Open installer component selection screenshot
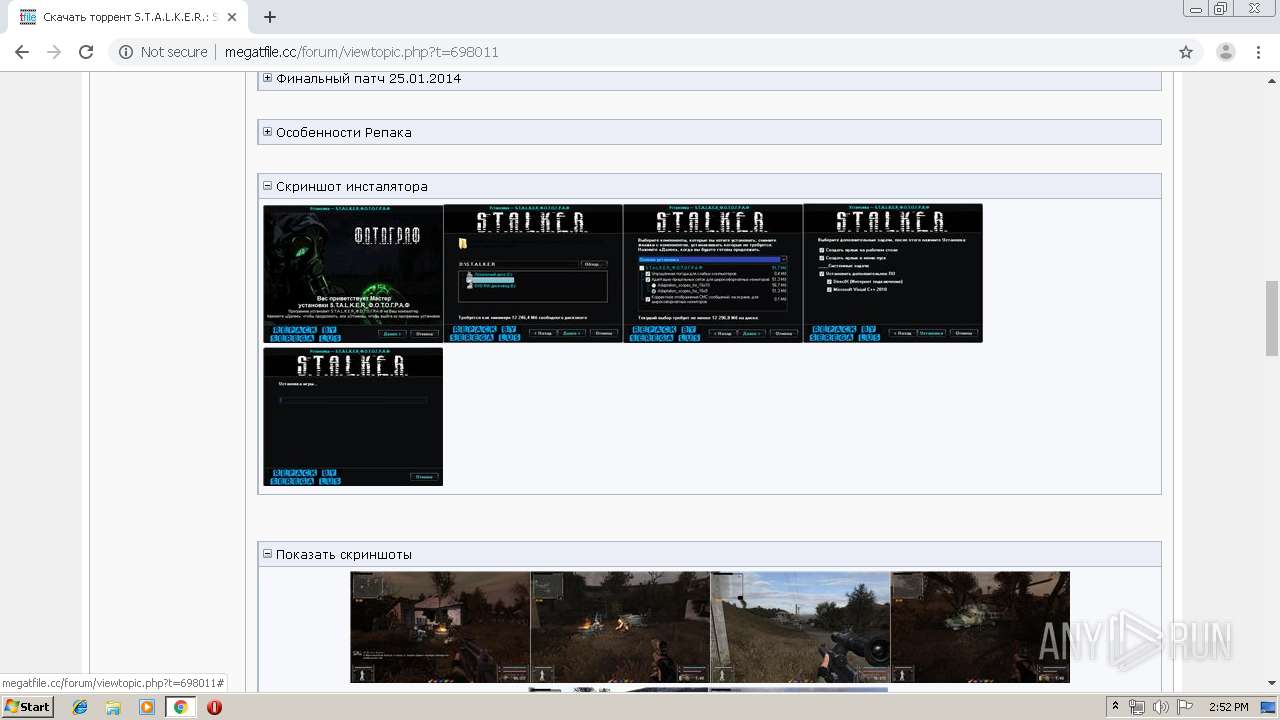Image resolution: width=1280 pixels, height=720 pixels. pos(713,274)
